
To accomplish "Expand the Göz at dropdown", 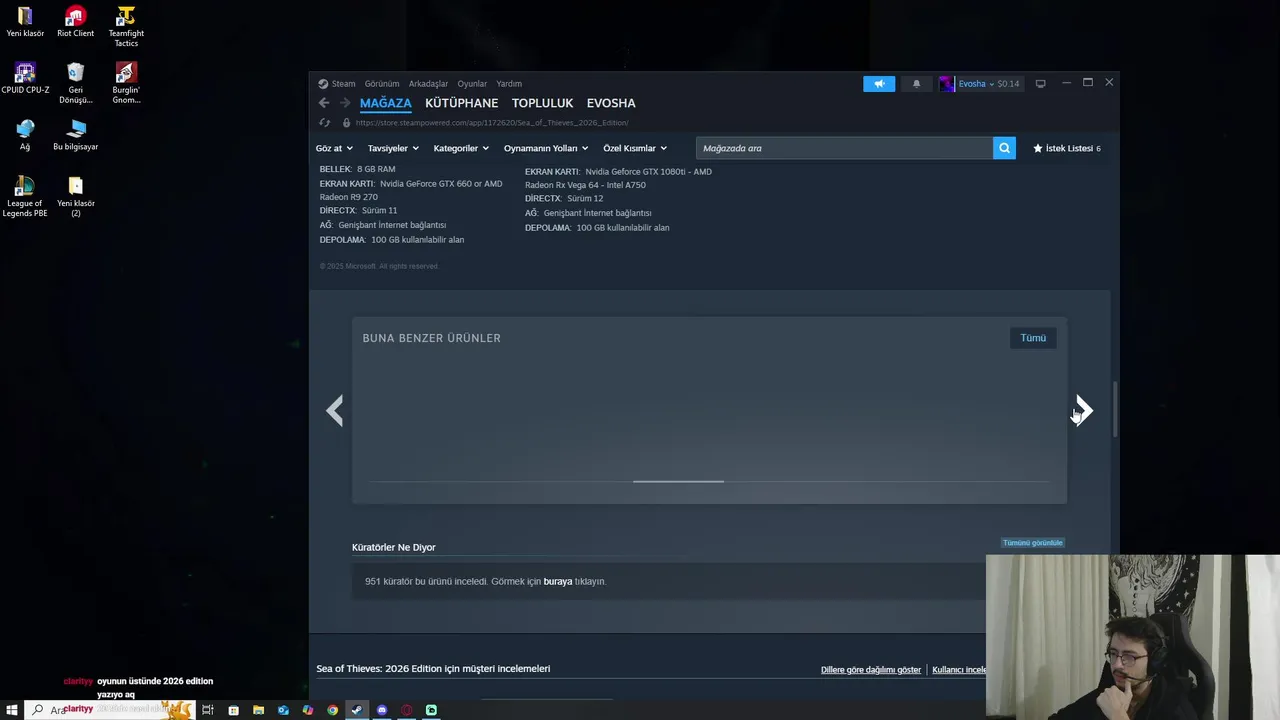I will coord(334,148).
